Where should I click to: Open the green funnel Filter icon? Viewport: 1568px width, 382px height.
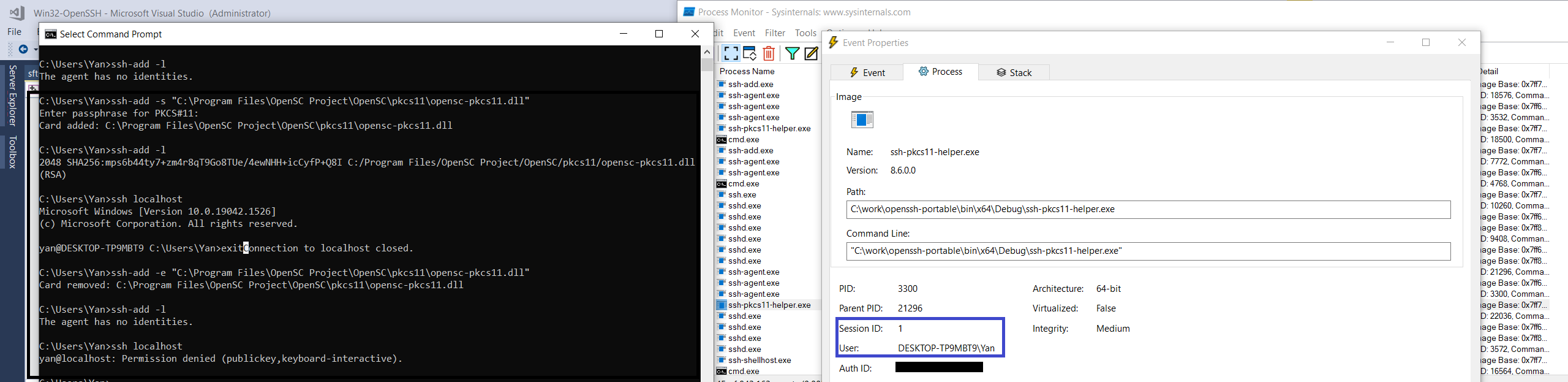792,53
